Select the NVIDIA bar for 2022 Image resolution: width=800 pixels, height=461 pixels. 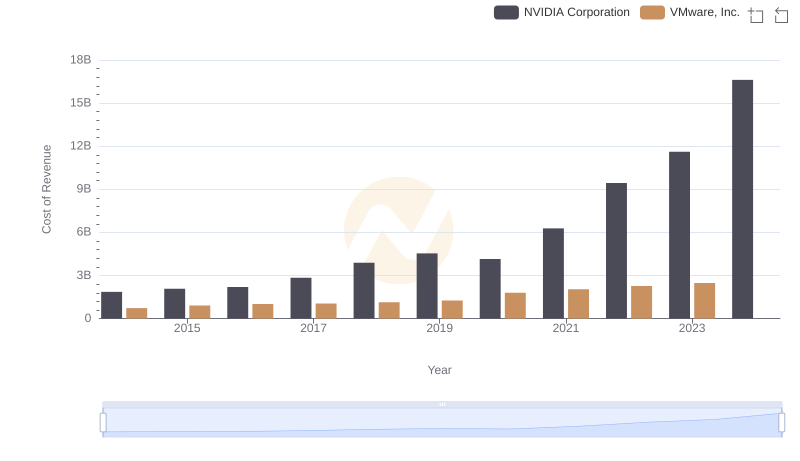[616, 251]
